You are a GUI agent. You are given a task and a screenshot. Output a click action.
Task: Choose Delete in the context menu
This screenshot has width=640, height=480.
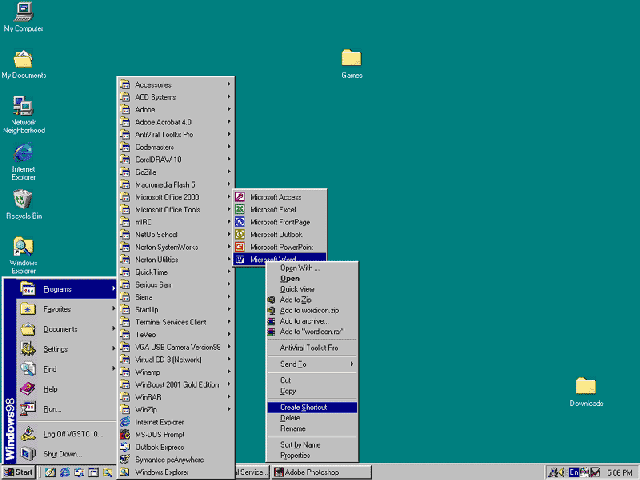[312, 418]
